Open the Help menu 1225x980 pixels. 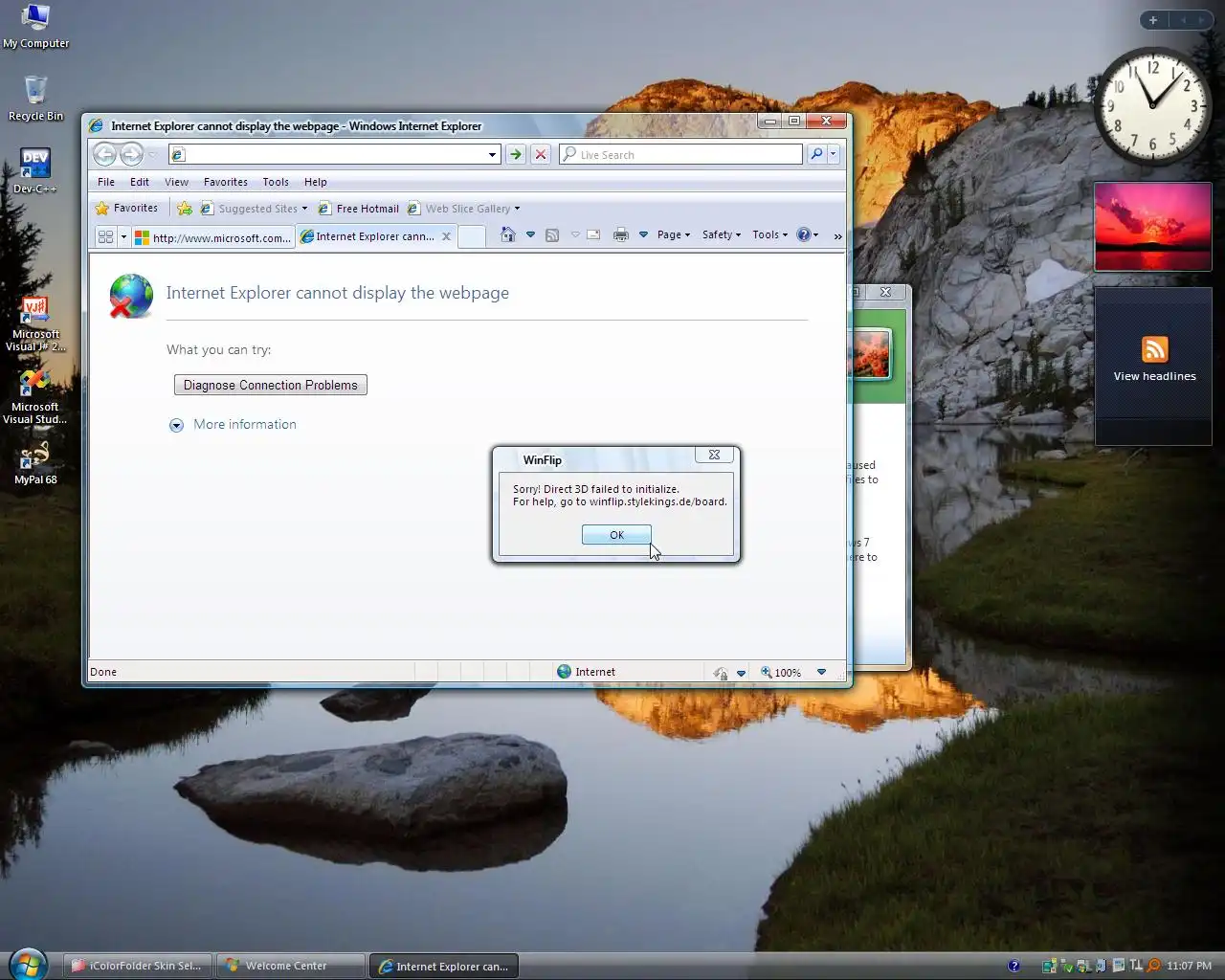tap(316, 182)
